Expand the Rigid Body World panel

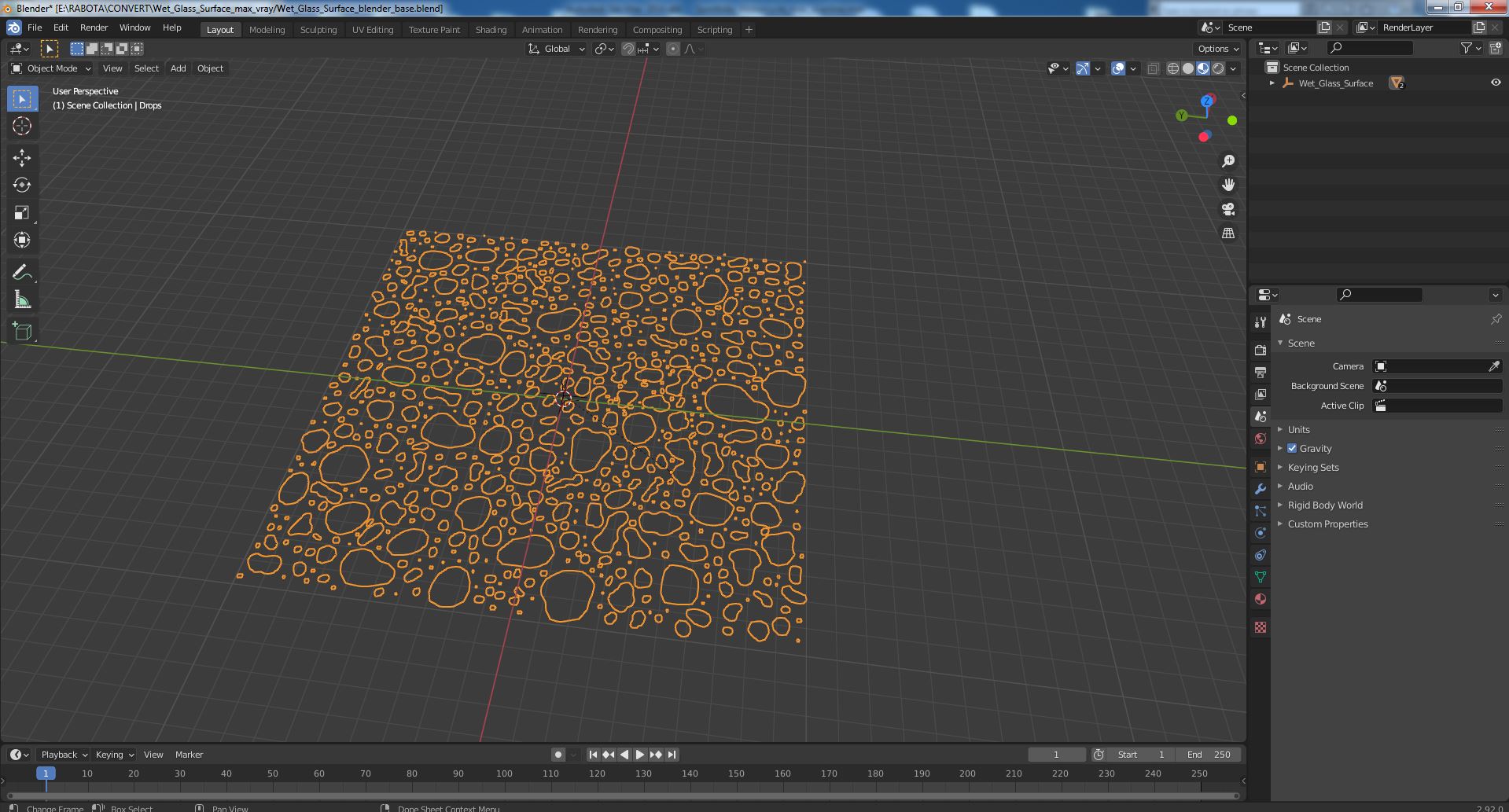point(1325,505)
